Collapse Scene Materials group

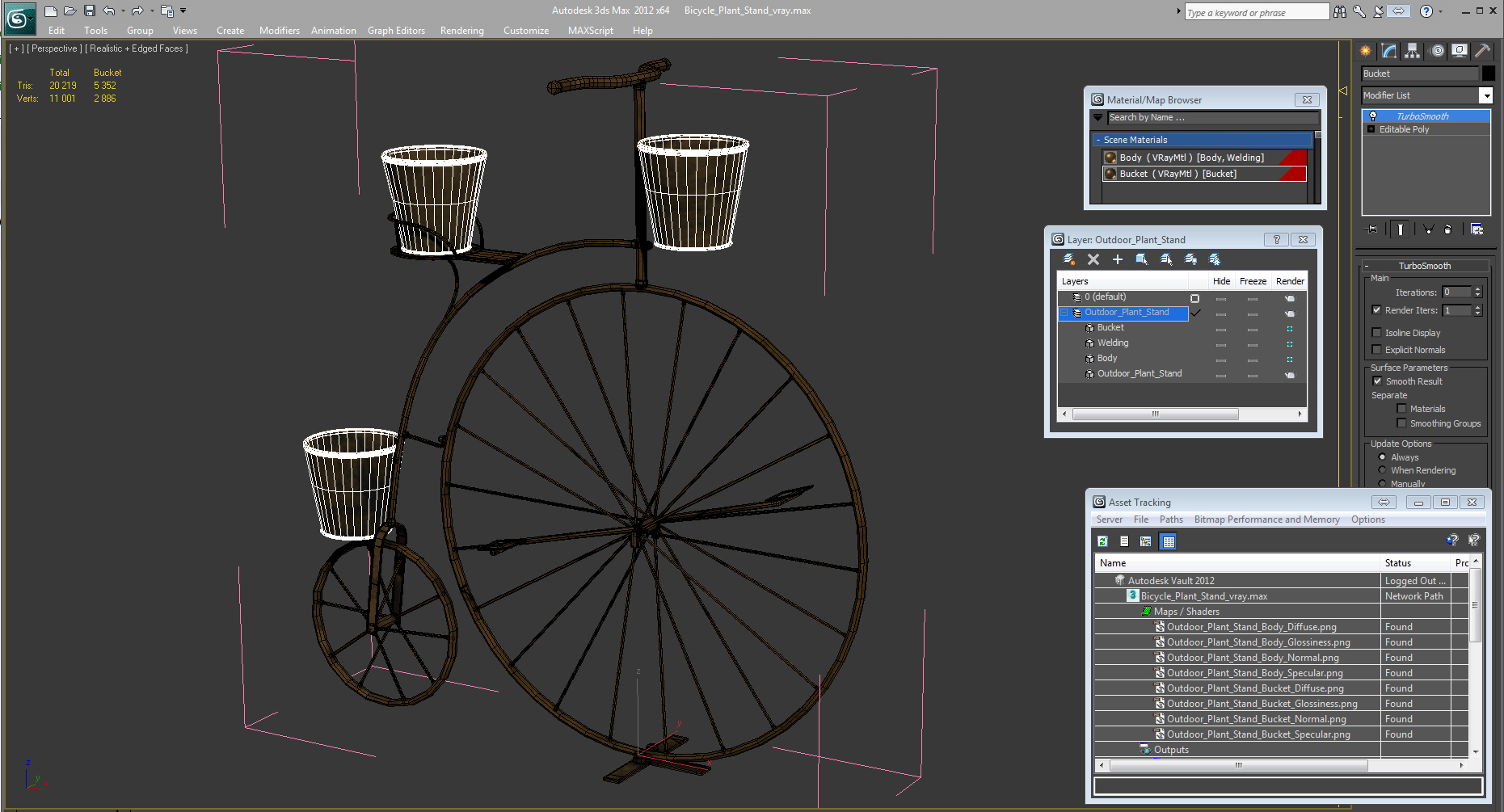coord(1098,140)
